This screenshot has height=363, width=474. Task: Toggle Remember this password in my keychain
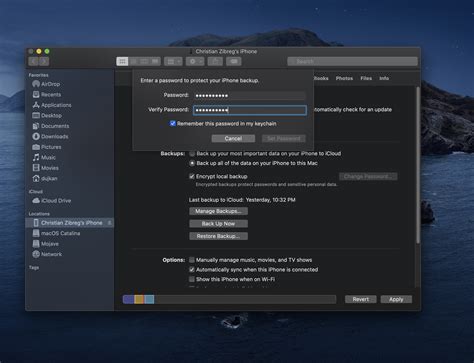[x=173, y=124]
